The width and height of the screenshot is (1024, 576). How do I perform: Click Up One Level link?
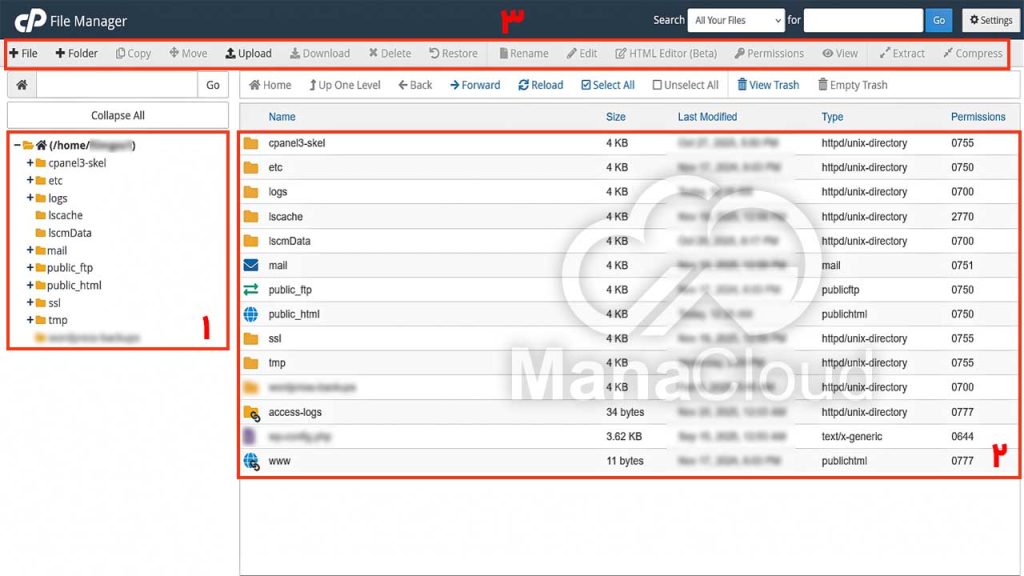click(x=344, y=85)
